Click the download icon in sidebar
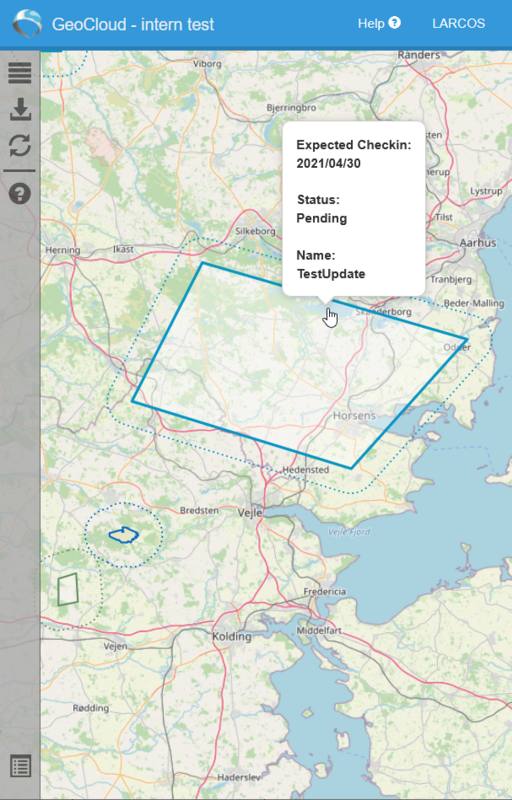 coord(20,109)
